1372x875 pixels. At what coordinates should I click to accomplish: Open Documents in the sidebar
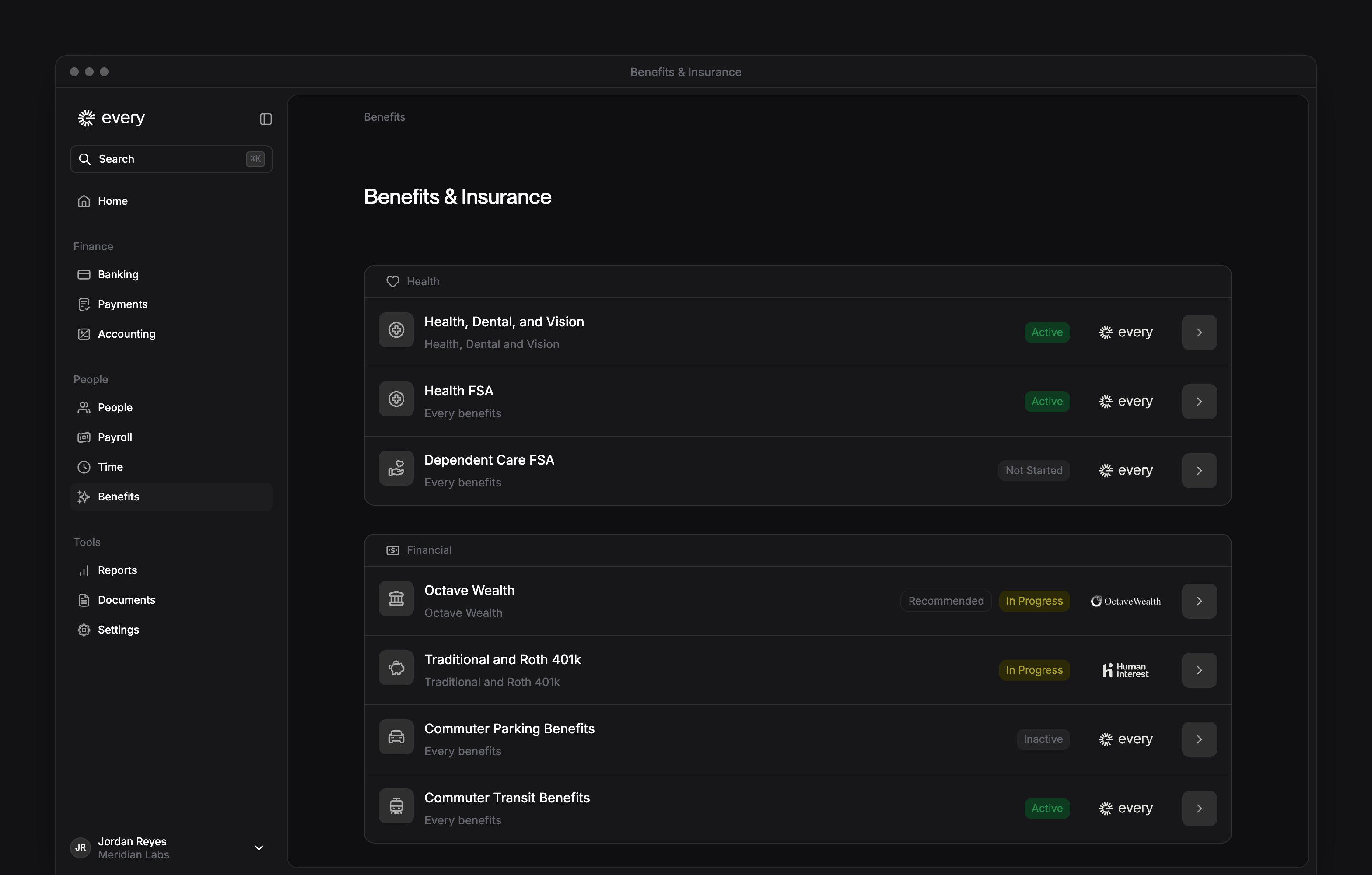[x=171, y=600]
